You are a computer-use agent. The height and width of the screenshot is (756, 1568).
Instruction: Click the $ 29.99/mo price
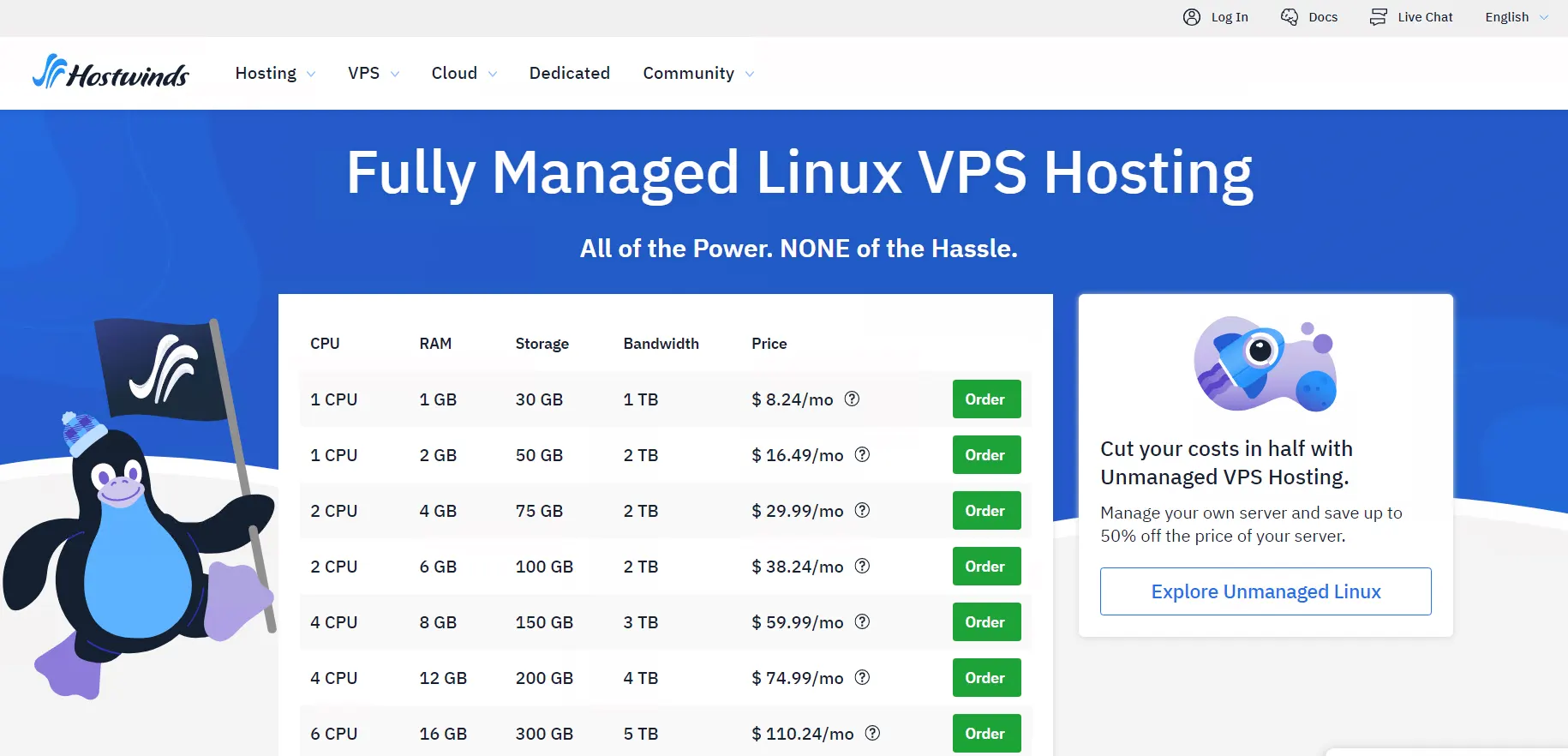tap(798, 511)
